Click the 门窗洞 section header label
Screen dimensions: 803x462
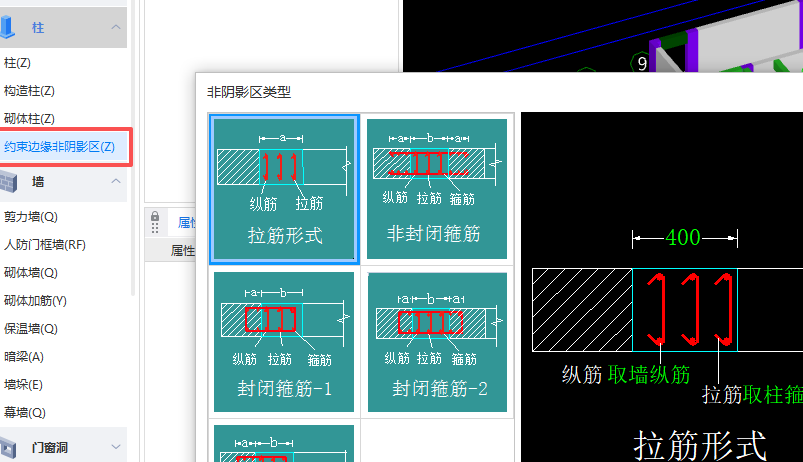pos(50,448)
